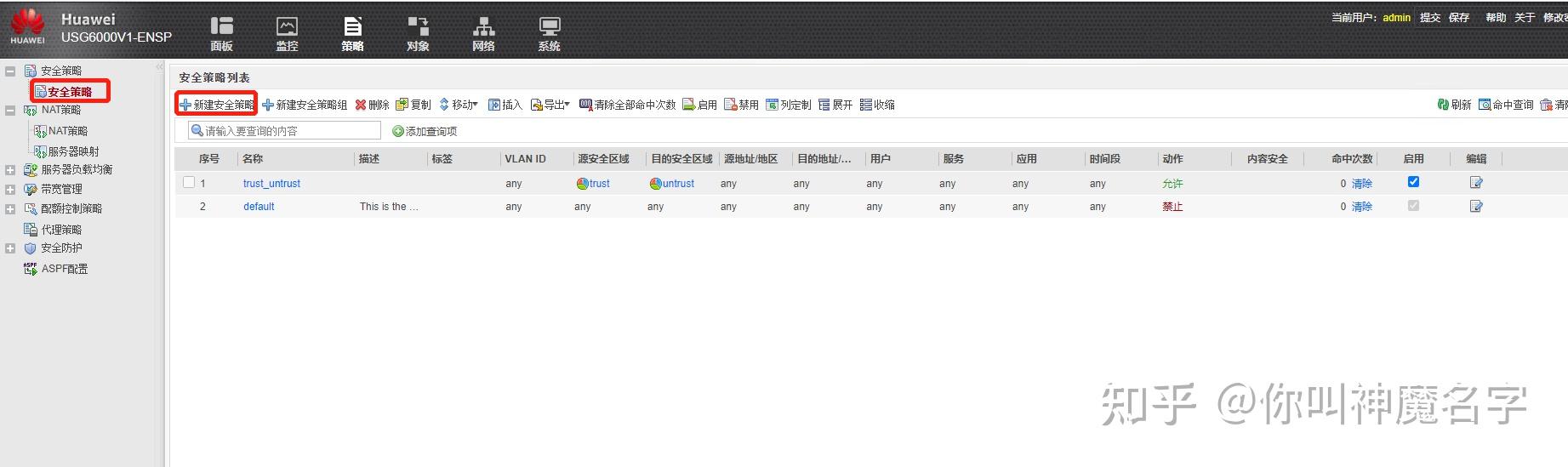This screenshot has width=1568, height=467.
Task: Toggle the enabled checkbox for trust_untrust
Action: 1413,182
